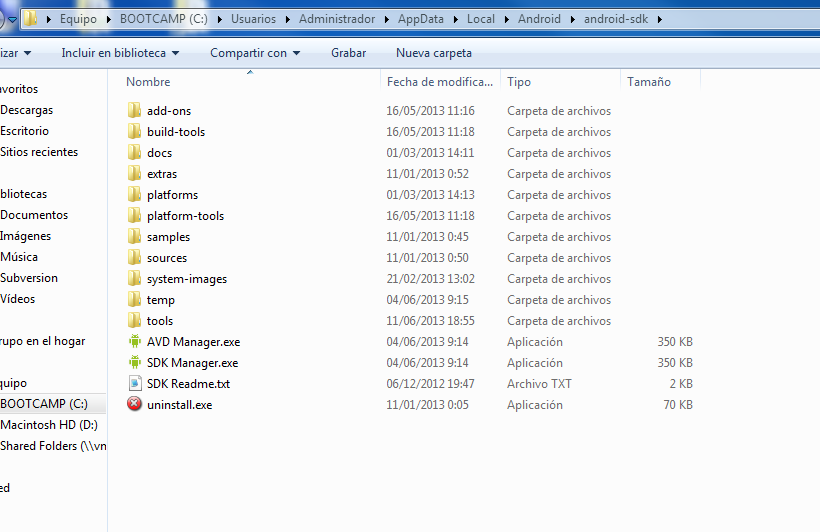Create Nueva carpeta
Viewport: 820px width, 532px height.
pyautogui.click(x=434, y=53)
